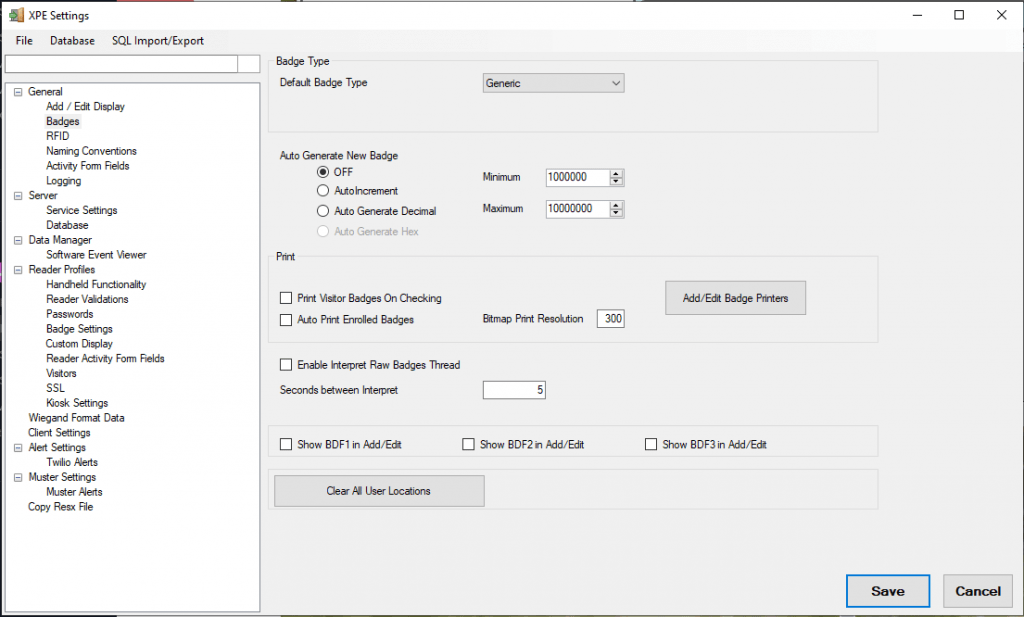Check Show BDF1 in Add/Edit

coord(285,445)
